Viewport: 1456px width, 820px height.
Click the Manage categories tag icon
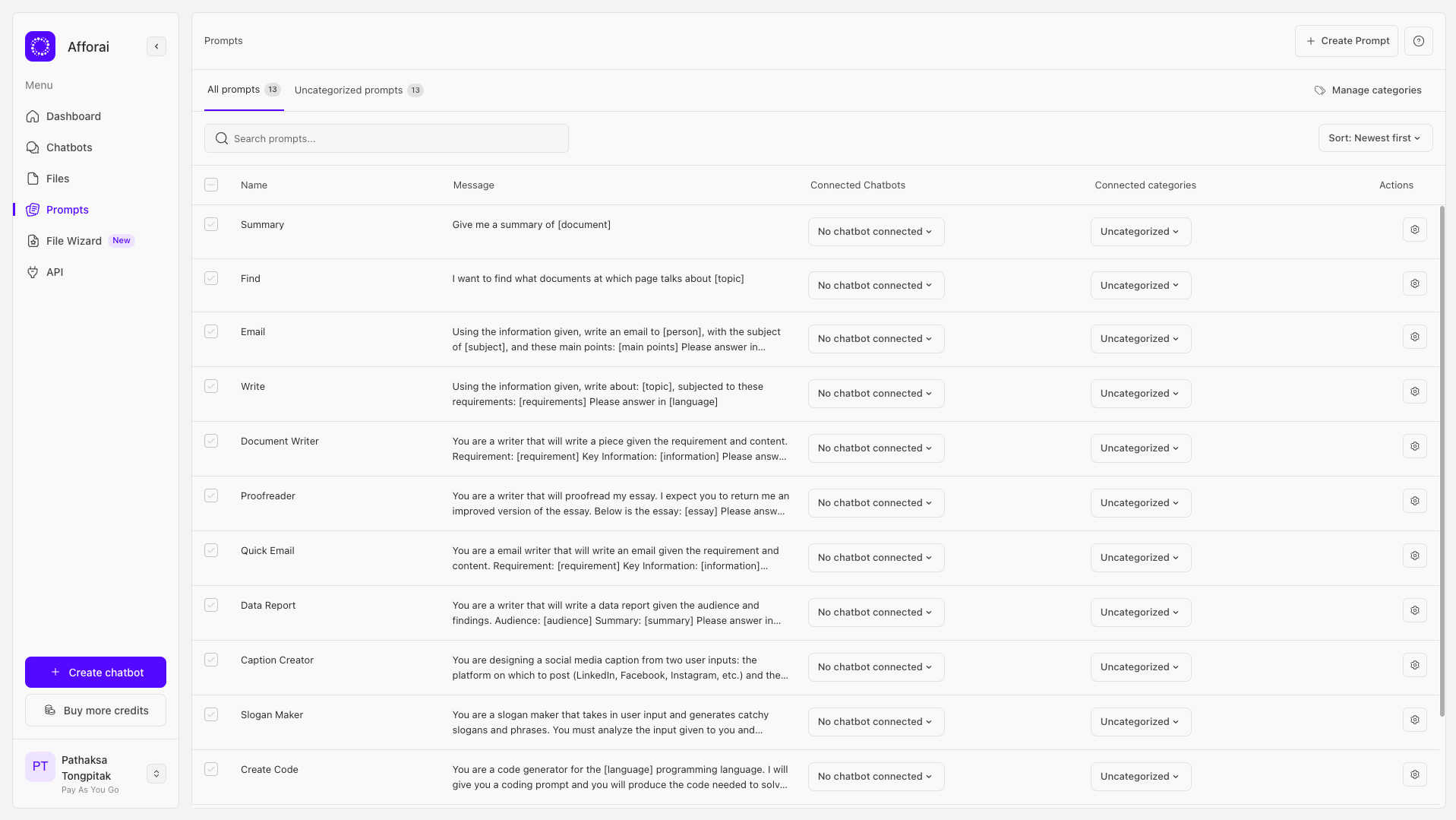pyautogui.click(x=1320, y=90)
